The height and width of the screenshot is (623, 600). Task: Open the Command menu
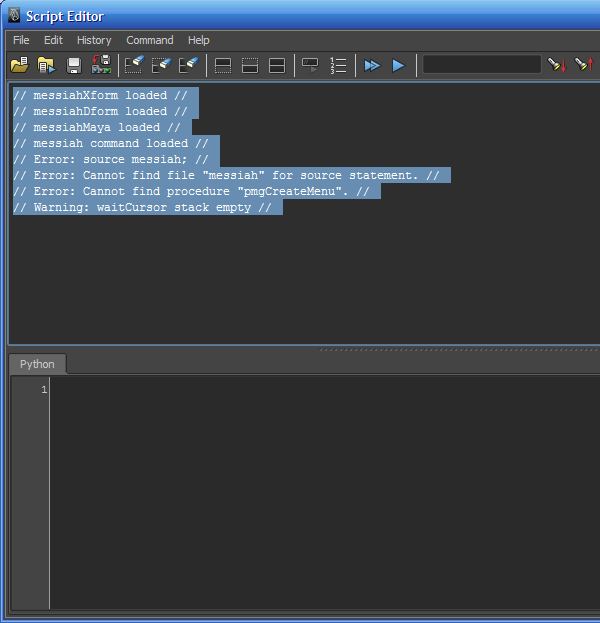click(x=150, y=40)
